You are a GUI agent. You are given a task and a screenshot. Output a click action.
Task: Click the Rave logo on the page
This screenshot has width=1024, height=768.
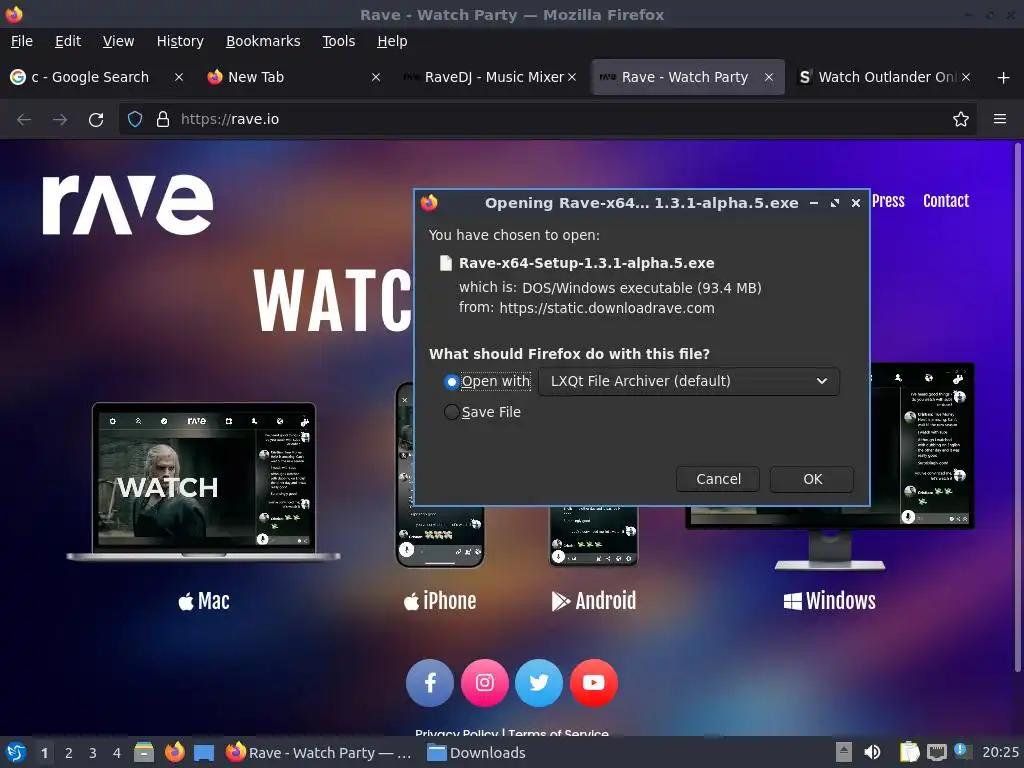[128, 204]
